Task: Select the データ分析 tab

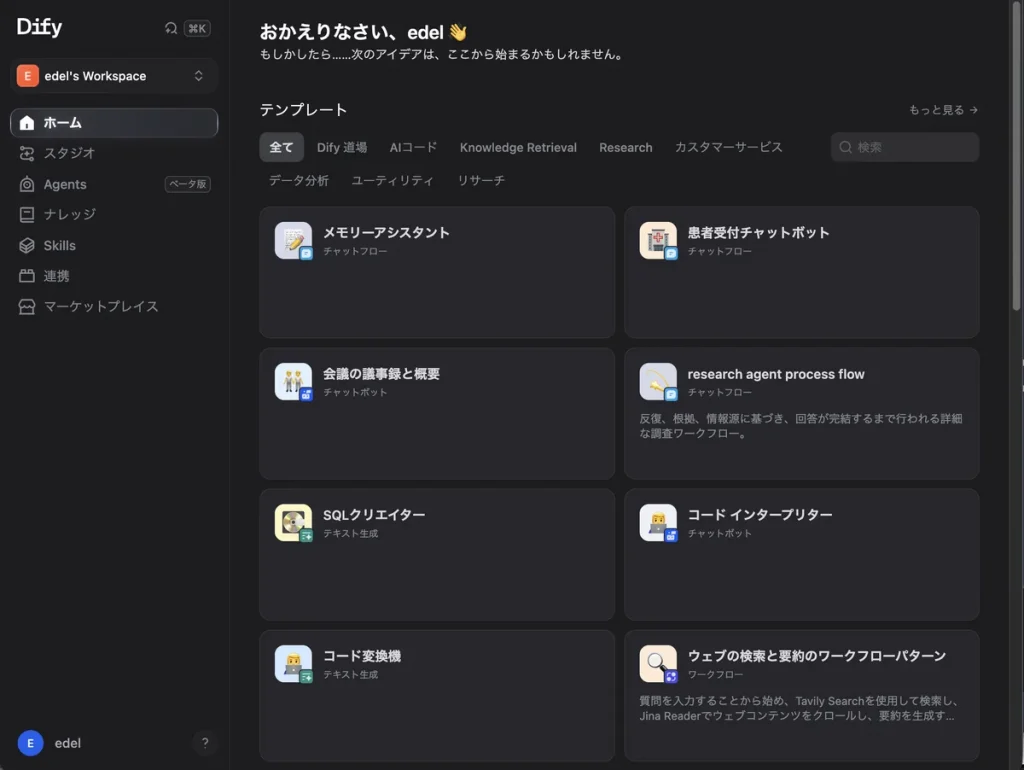Action: [x=299, y=180]
